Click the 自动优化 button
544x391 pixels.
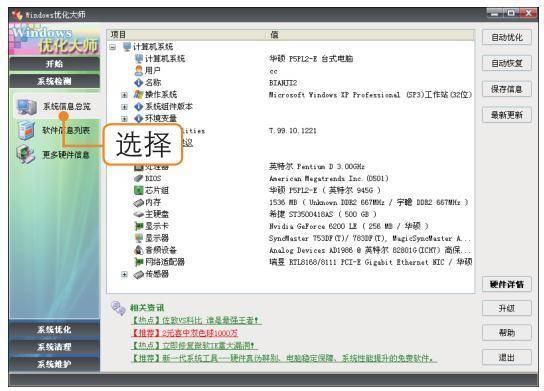tap(507, 37)
